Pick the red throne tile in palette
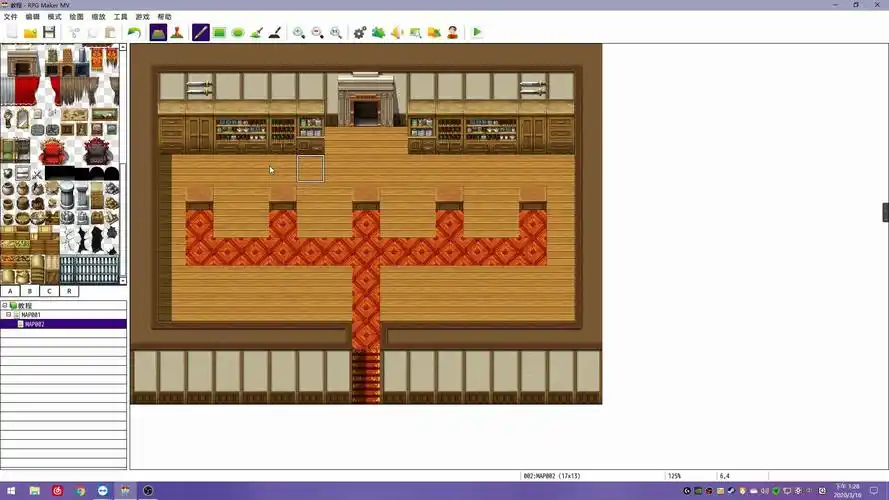The height and width of the screenshot is (500, 889). coord(52,152)
